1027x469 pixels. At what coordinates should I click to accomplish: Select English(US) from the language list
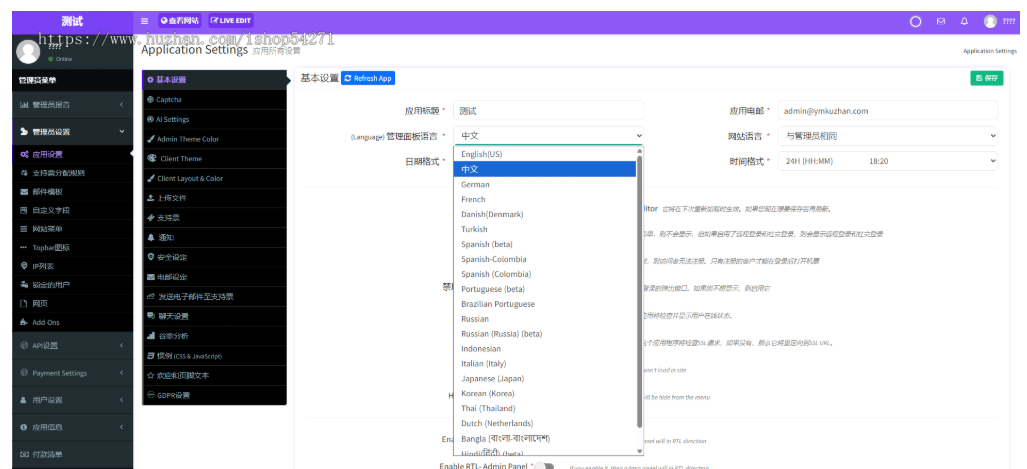545,154
